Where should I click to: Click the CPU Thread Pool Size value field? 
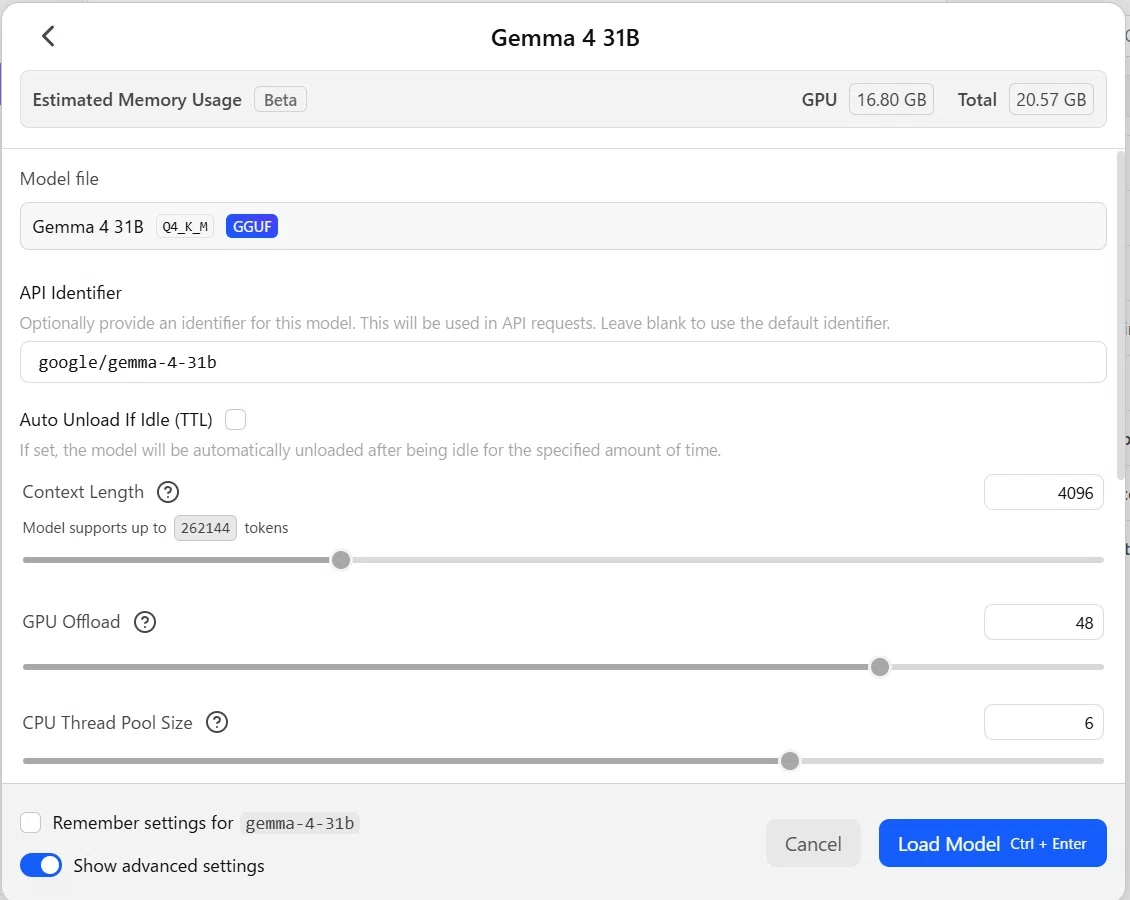(1044, 722)
